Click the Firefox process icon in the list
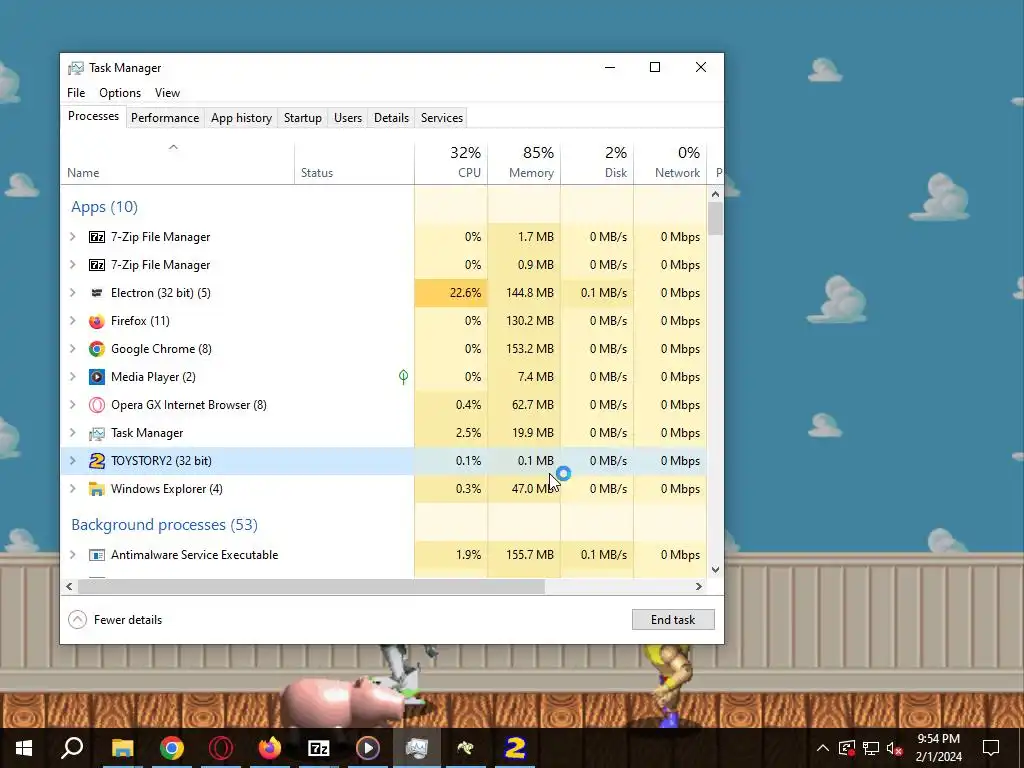This screenshot has height=768, width=1024. (97, 321)
